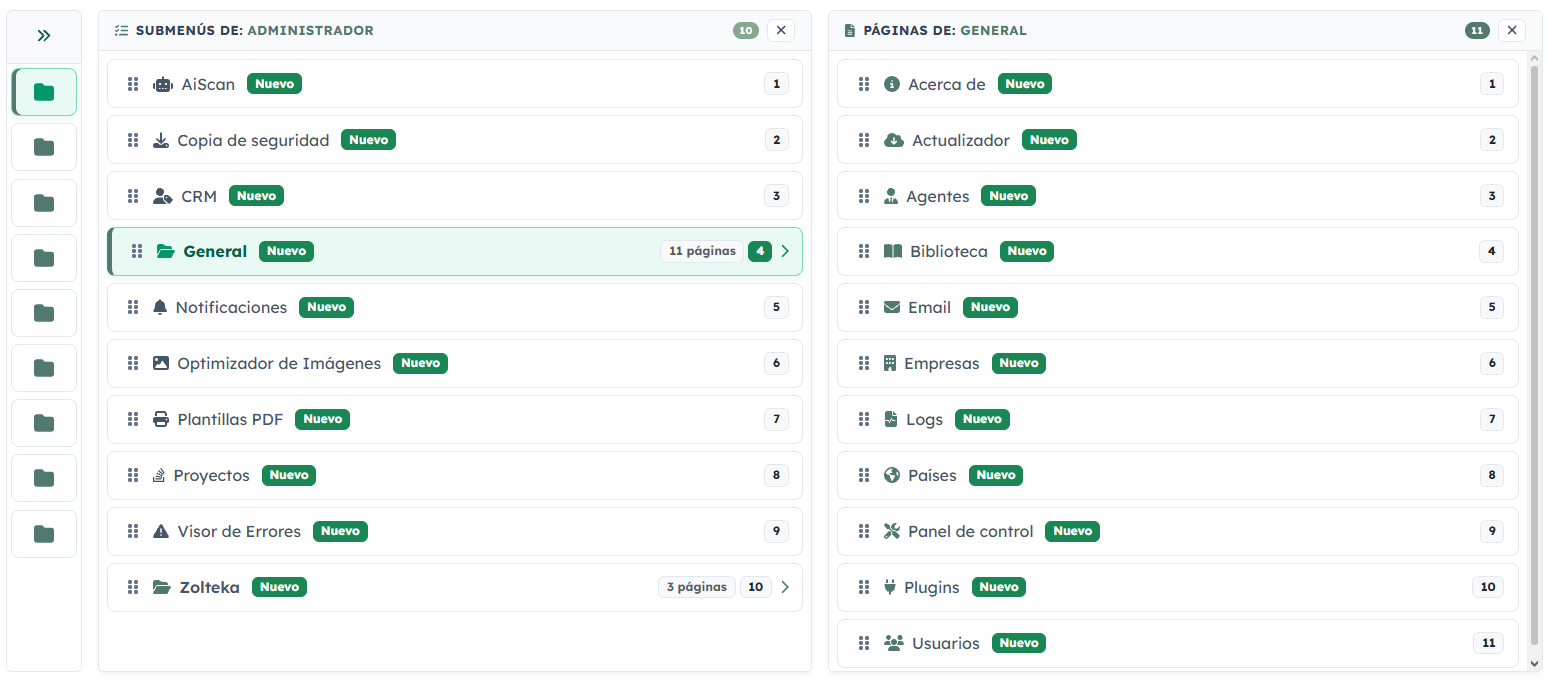Expand the sidebar with double chevron
This screenshot has width=1548, height=687.
pyautogui.click(x=44, y=36)
